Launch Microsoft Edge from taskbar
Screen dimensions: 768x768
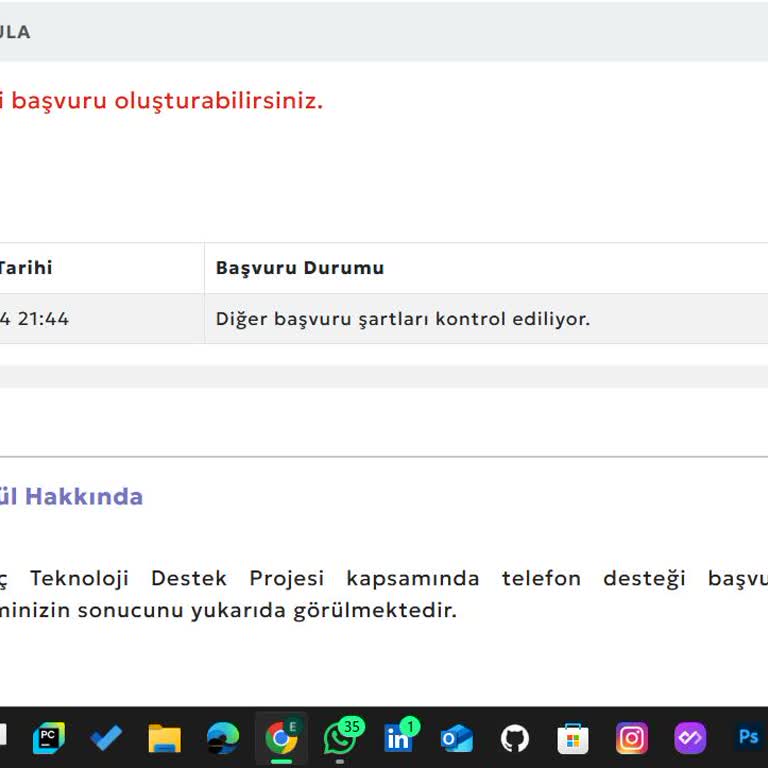point(223,738)
